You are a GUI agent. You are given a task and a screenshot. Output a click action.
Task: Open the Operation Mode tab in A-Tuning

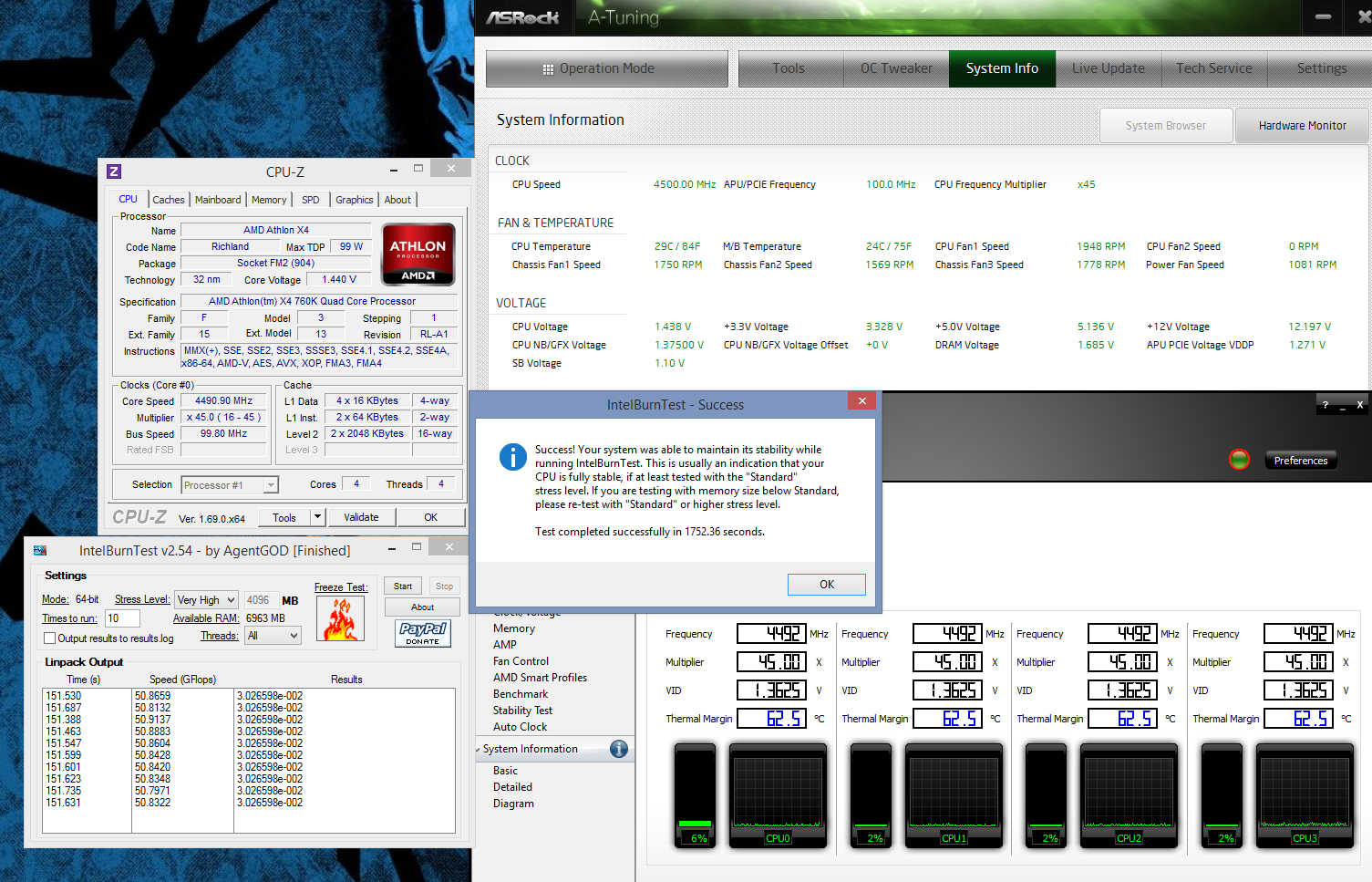point(607,68)
